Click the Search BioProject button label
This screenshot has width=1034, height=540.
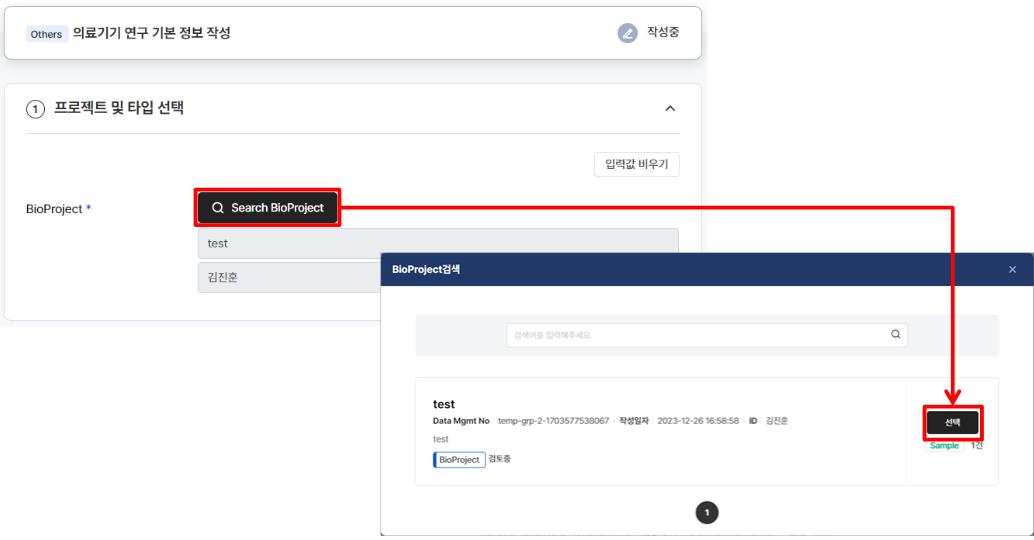coord(277,208)
